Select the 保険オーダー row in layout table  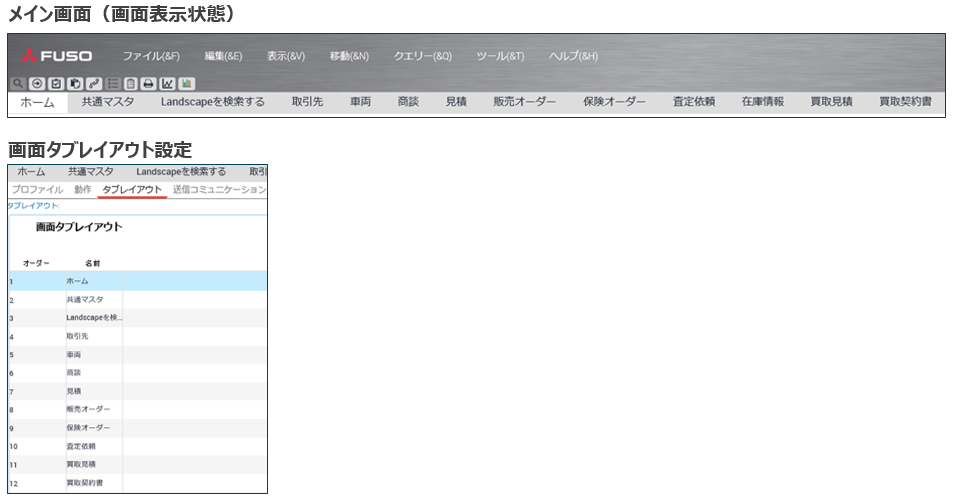coord(88,428)
